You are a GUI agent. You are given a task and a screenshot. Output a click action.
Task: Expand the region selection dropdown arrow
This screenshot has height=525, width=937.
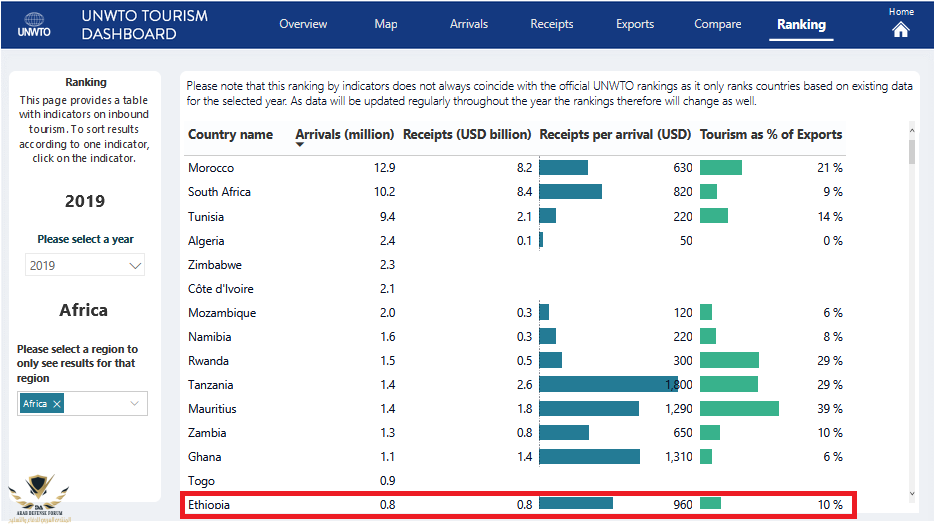coord(134,404)
